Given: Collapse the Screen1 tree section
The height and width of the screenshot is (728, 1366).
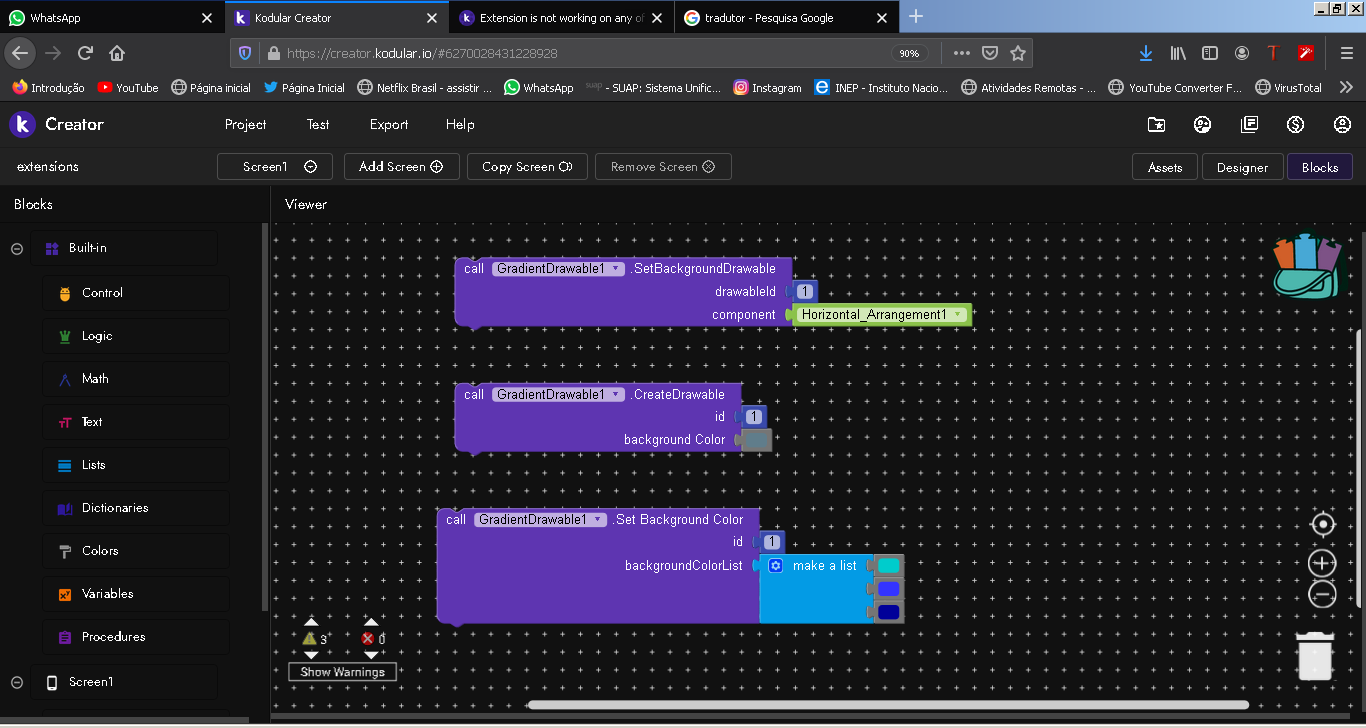Looking at the screenshot, I should coord(17,682).
